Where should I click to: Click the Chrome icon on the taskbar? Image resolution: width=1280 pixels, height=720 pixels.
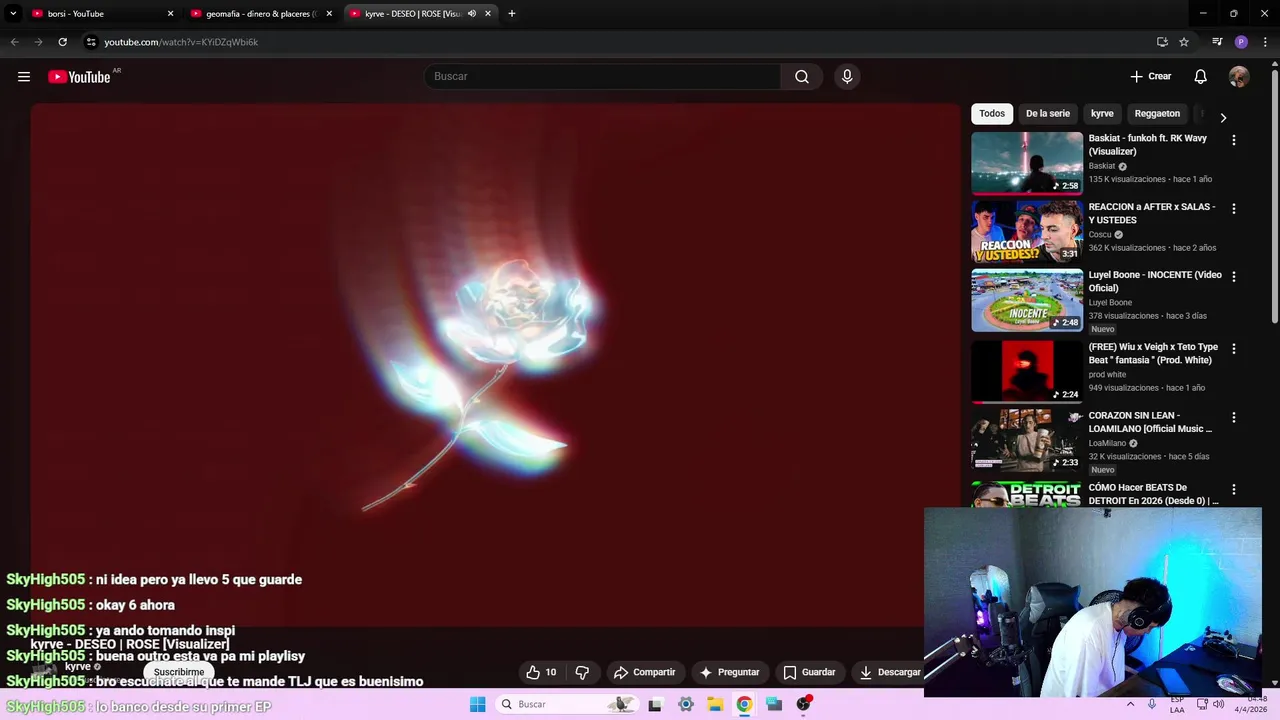744,704
